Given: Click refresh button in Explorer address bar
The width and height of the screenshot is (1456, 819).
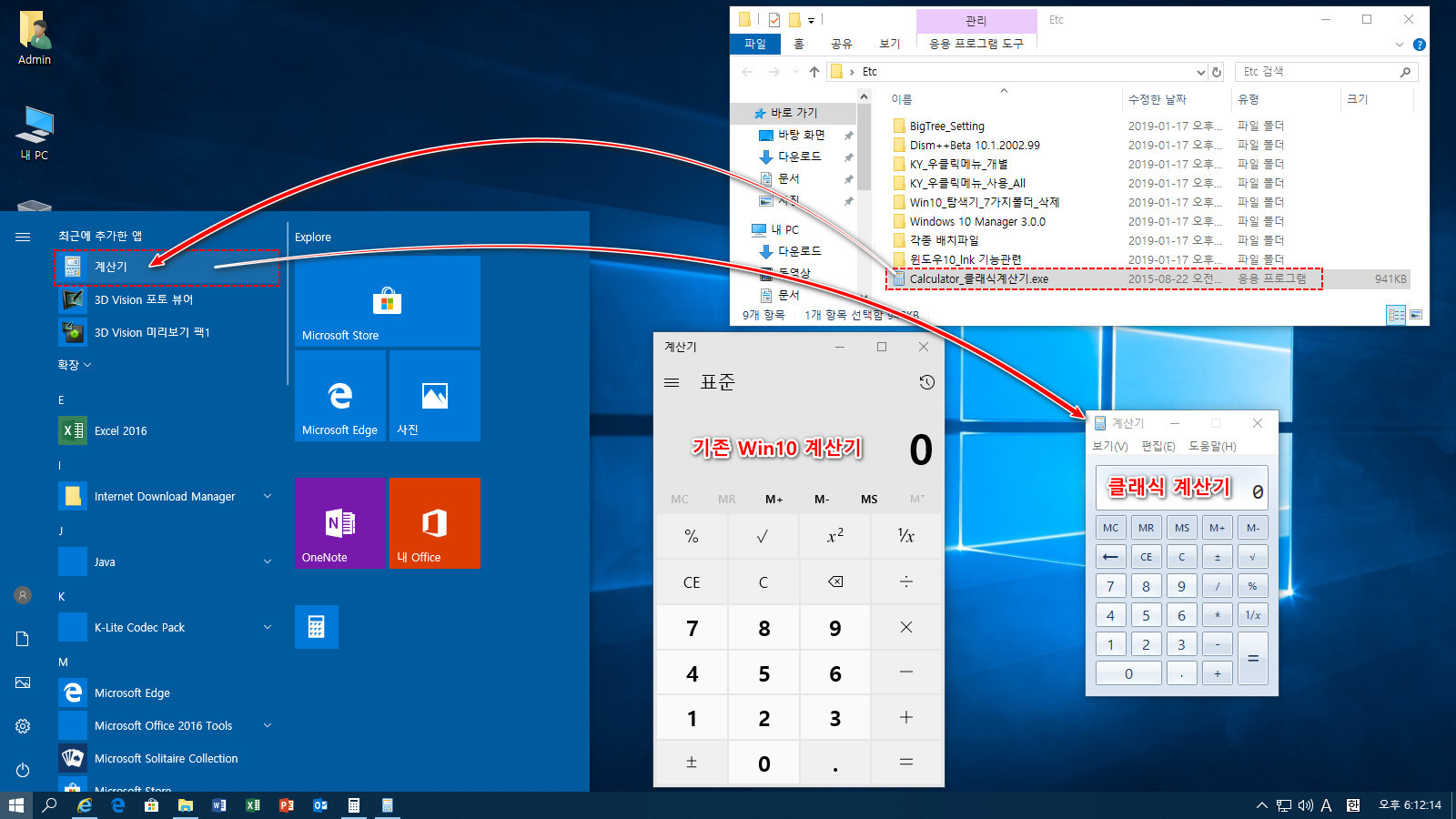Looking at the screenshot, I should pos(1217,72).
